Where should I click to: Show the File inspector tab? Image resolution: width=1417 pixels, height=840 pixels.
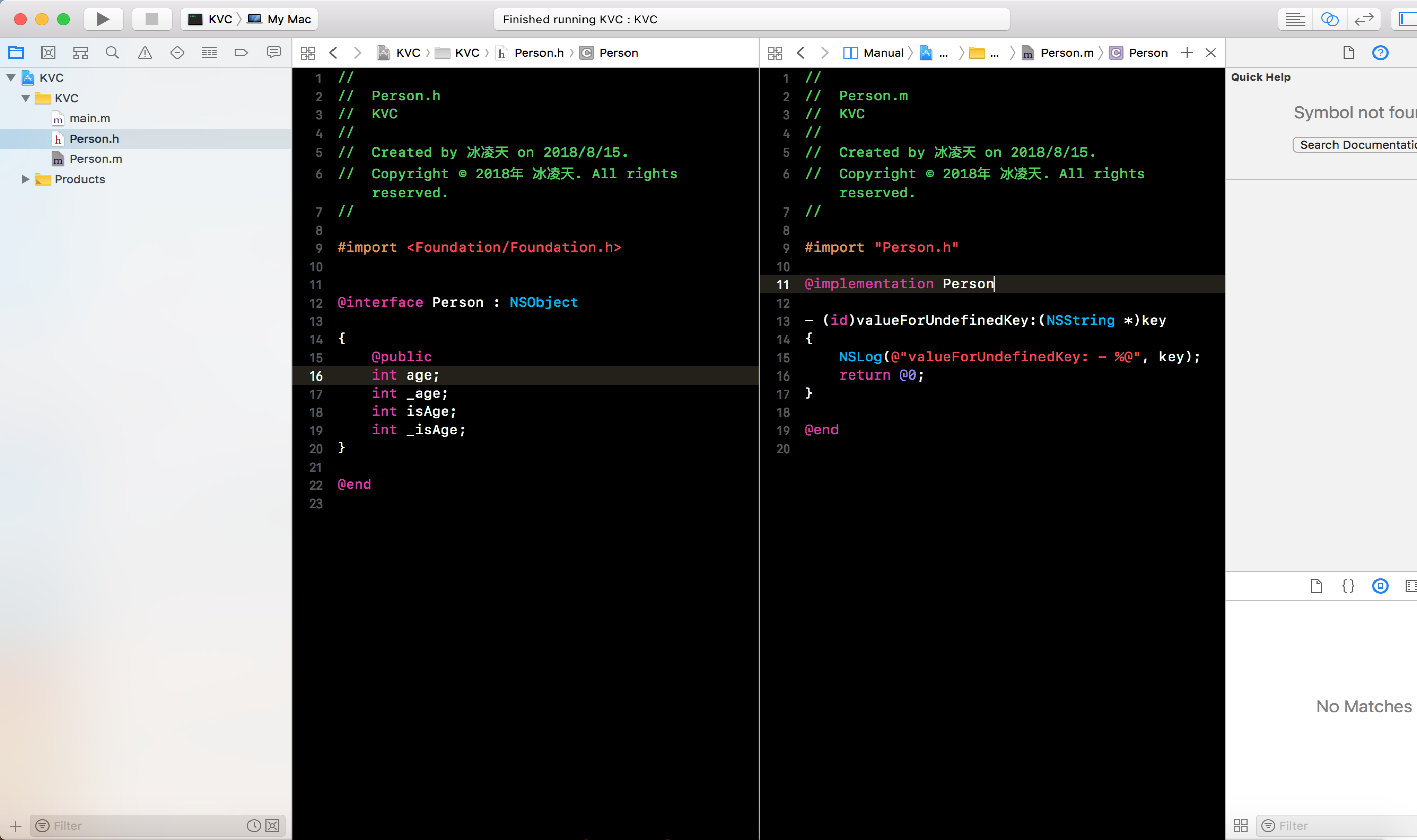(1349, 53)
